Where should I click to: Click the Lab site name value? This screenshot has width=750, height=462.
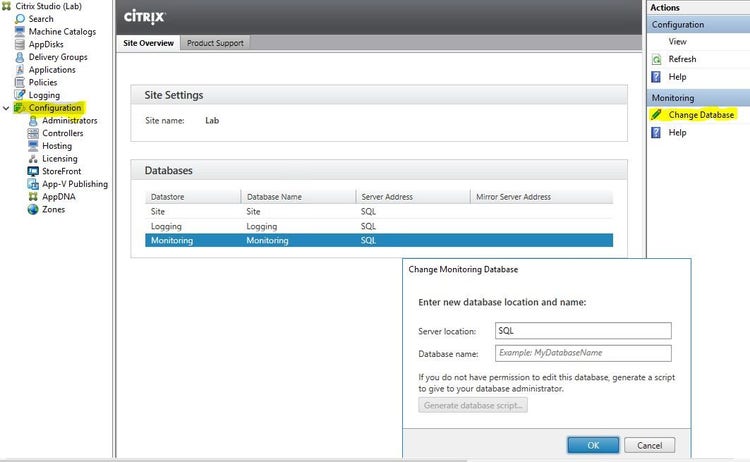point(212,121)
